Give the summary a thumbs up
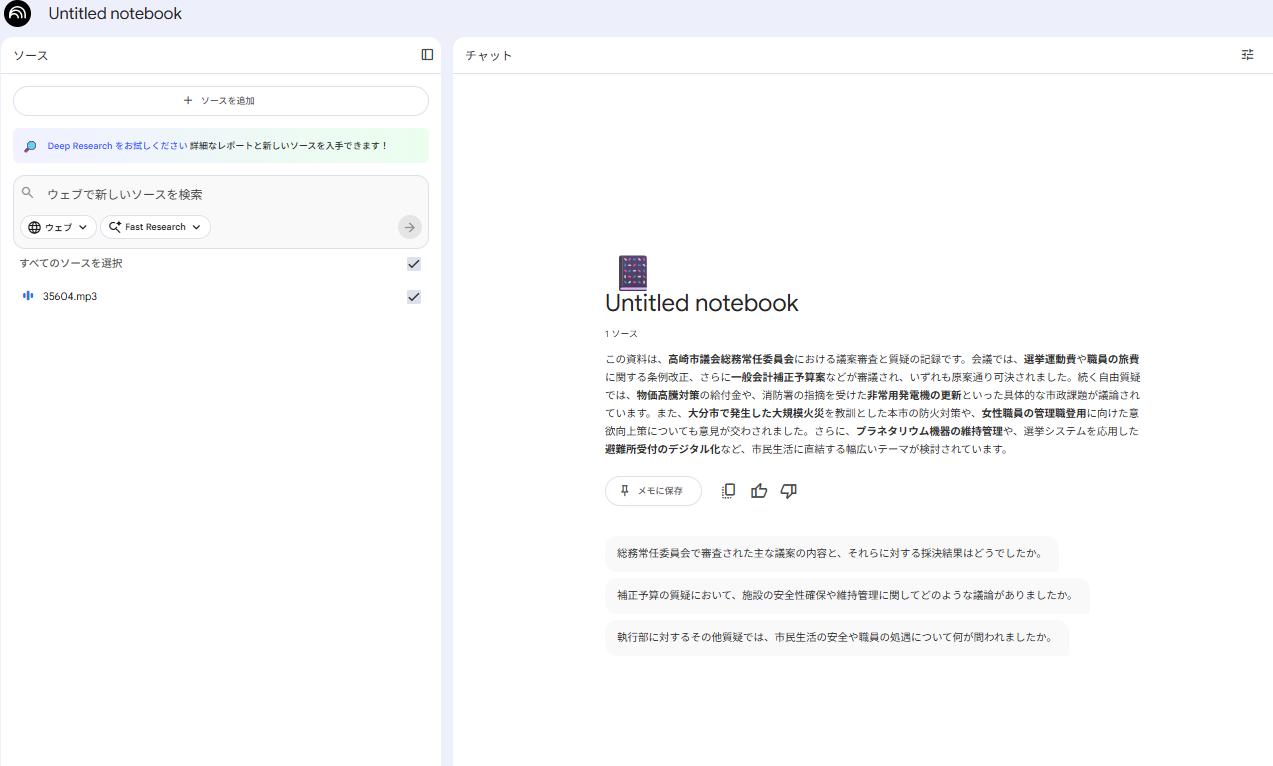1273x766 pixels. pyautogui.click(x=759, y=491)
